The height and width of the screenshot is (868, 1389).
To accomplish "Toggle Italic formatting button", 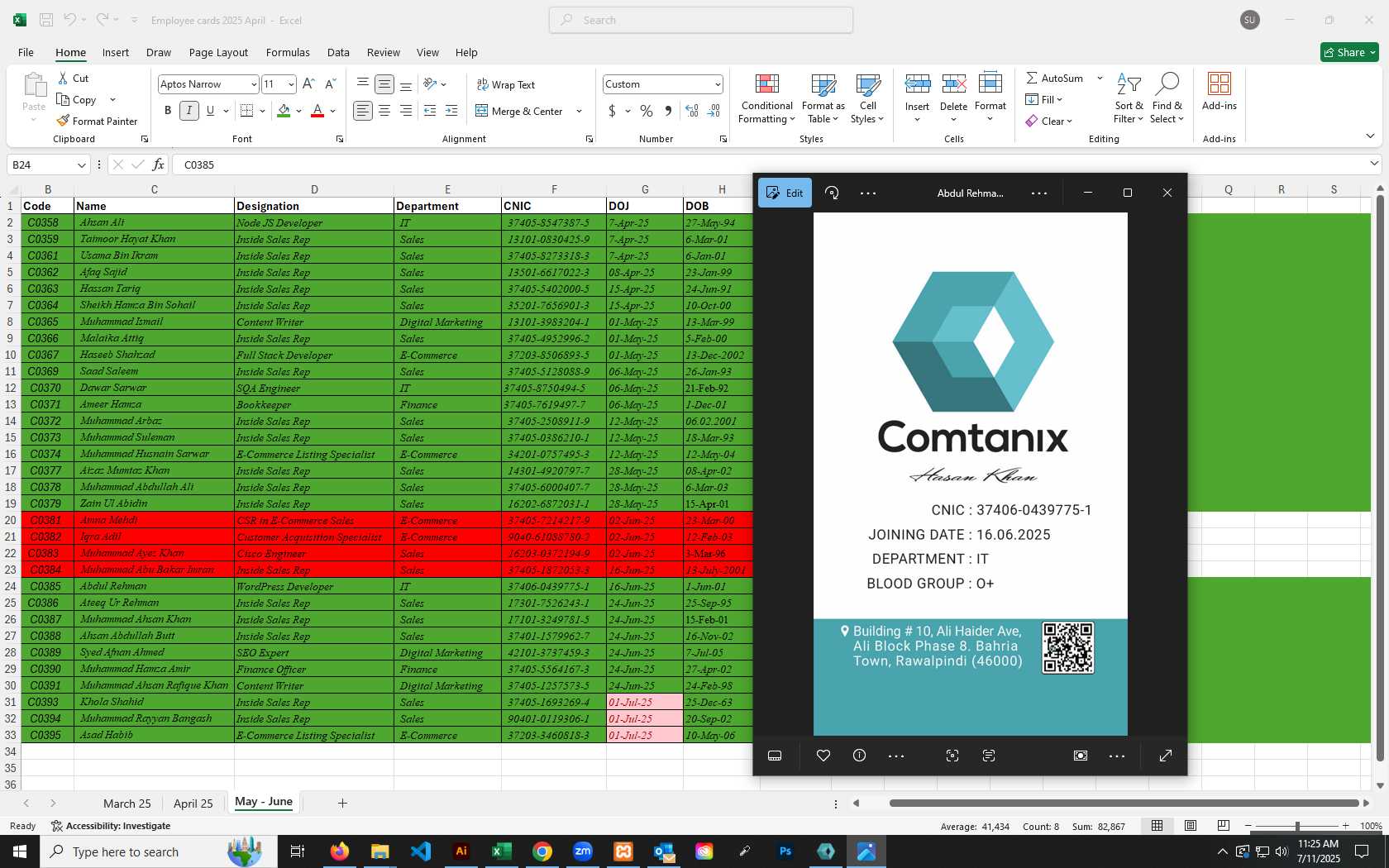I will coord(189,111).
